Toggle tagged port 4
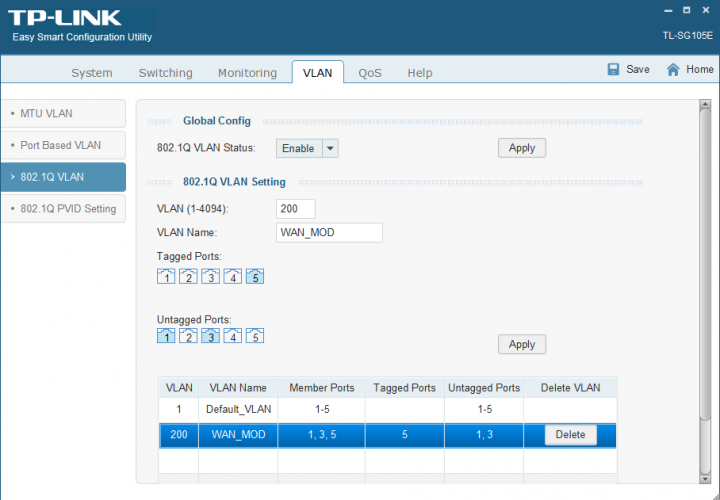This screenshot has width=720, height=500. click(x=232, y=276)
